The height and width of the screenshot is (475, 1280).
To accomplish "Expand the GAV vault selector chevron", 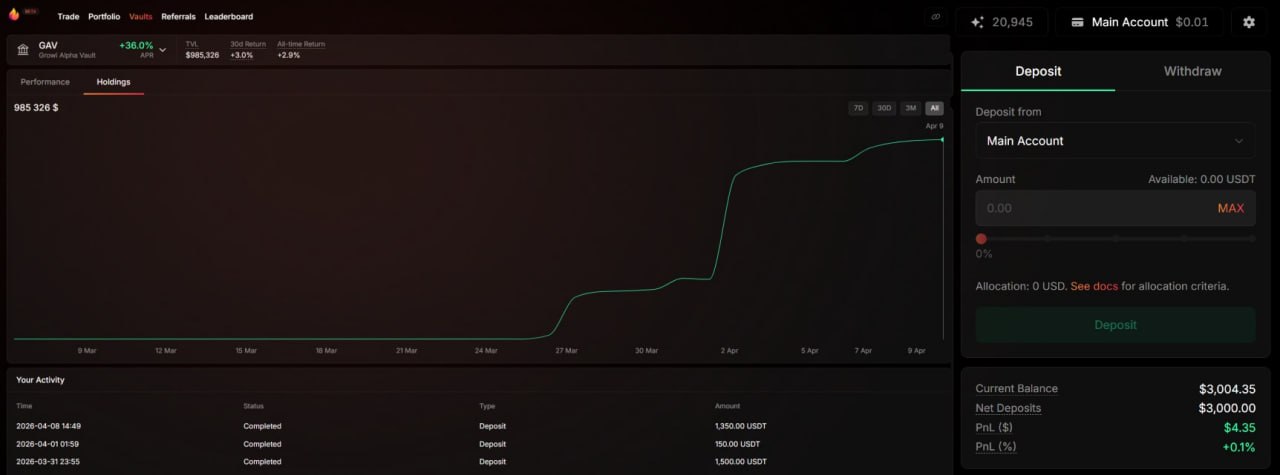I will click(163, 49).
